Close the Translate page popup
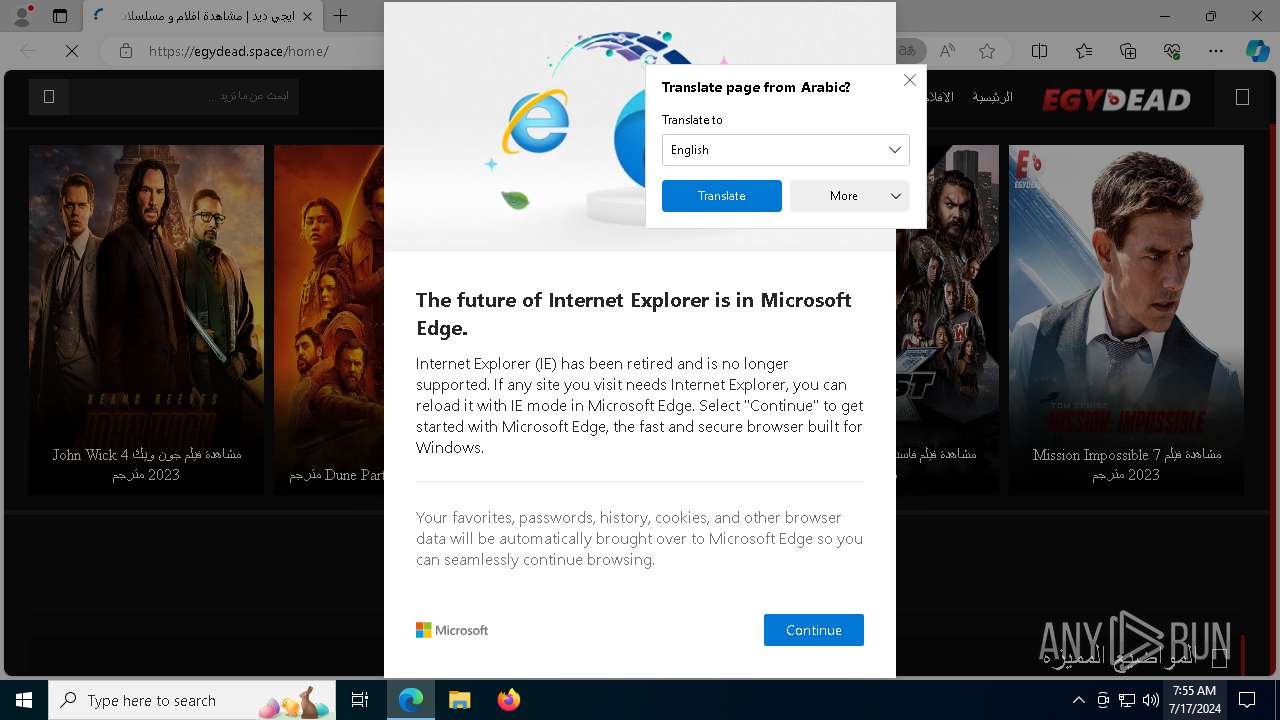1280x720 pixels. tap(909, 80)
